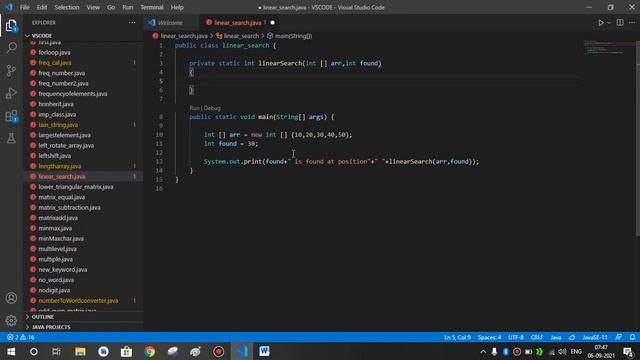Open Windows Start menu
Image resolution: width=640 pixels, height=360 pixels.
coord(11,351)
